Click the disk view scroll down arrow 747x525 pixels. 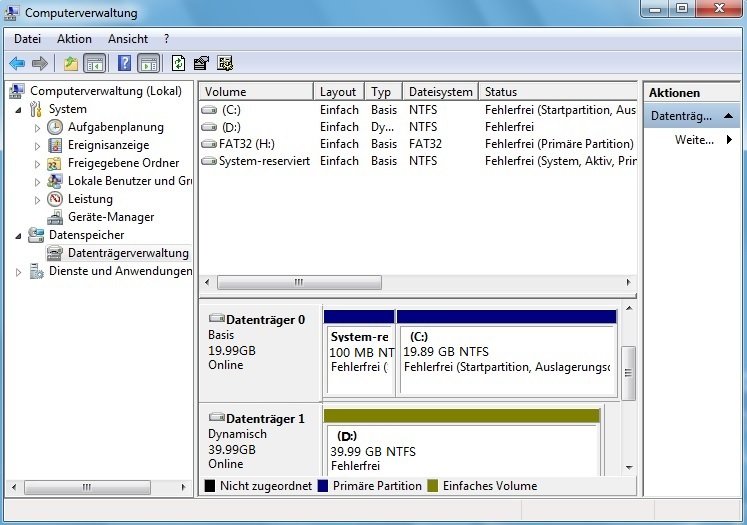coord(629,468)
